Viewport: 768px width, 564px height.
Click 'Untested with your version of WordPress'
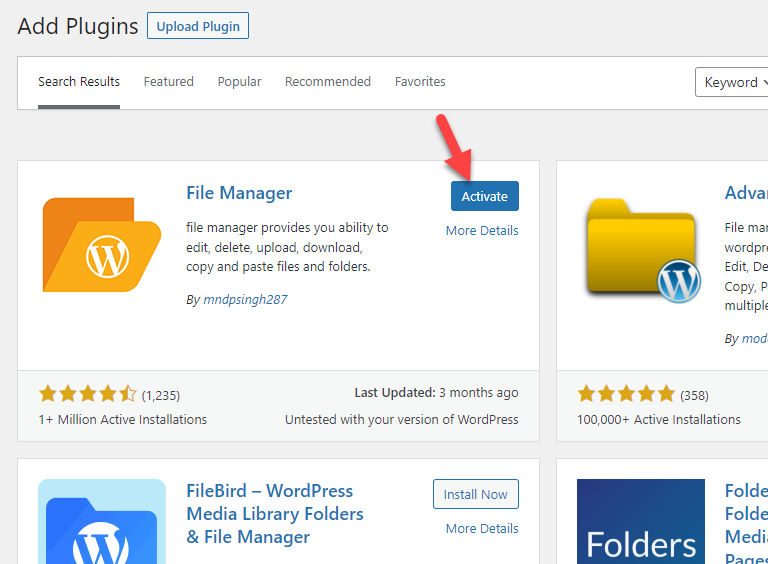tap(402, 420)
